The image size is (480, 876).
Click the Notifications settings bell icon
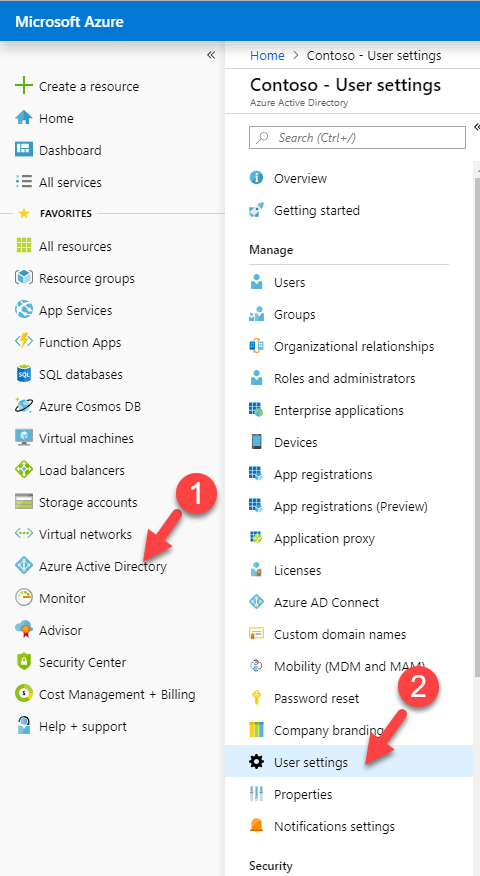256,826
